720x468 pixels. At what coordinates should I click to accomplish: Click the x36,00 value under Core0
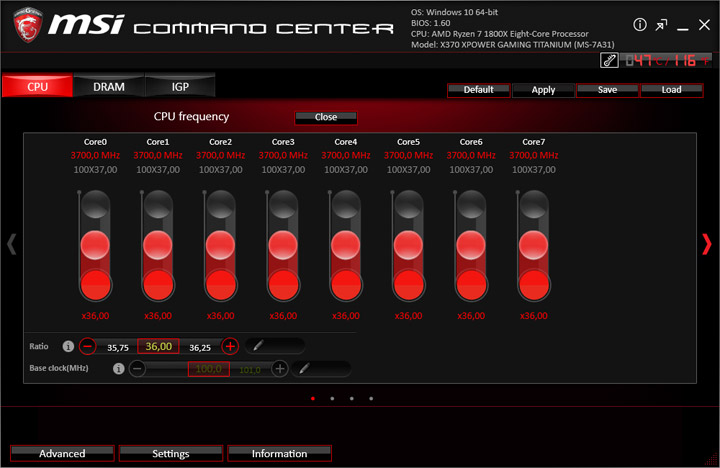point(95,316)
